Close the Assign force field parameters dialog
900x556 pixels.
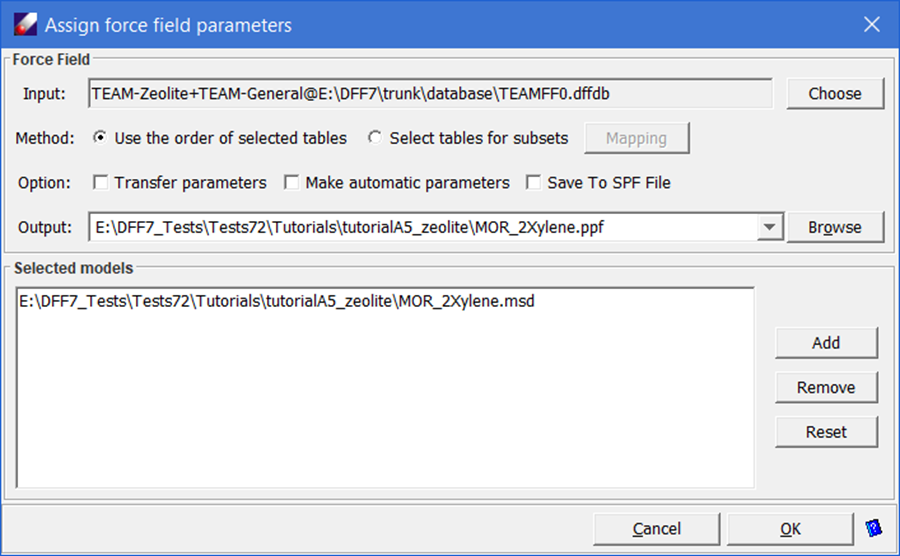click(872, 25)
